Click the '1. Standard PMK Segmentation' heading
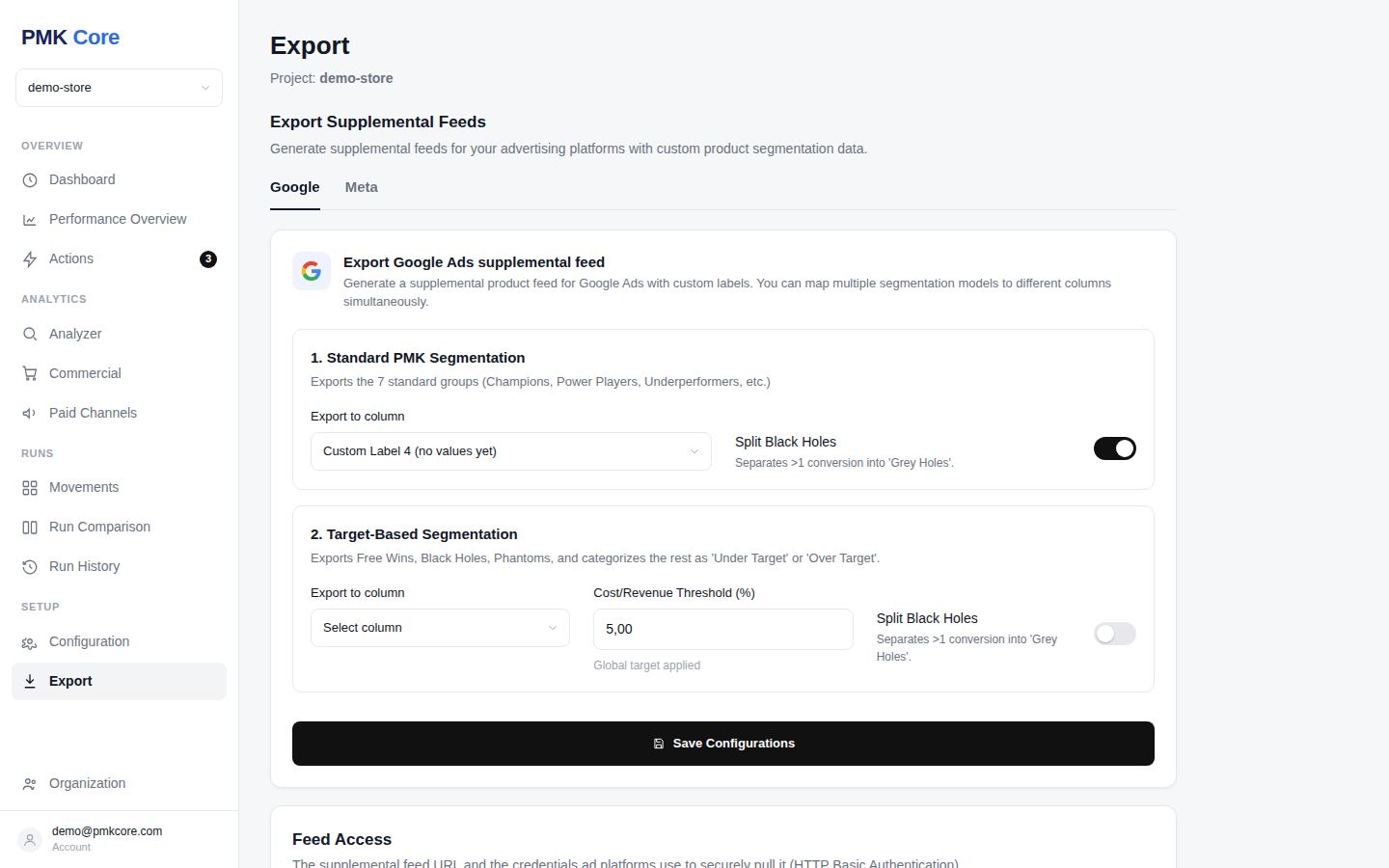Viewport: 1389px width, 868px height. tap(418, 358)
